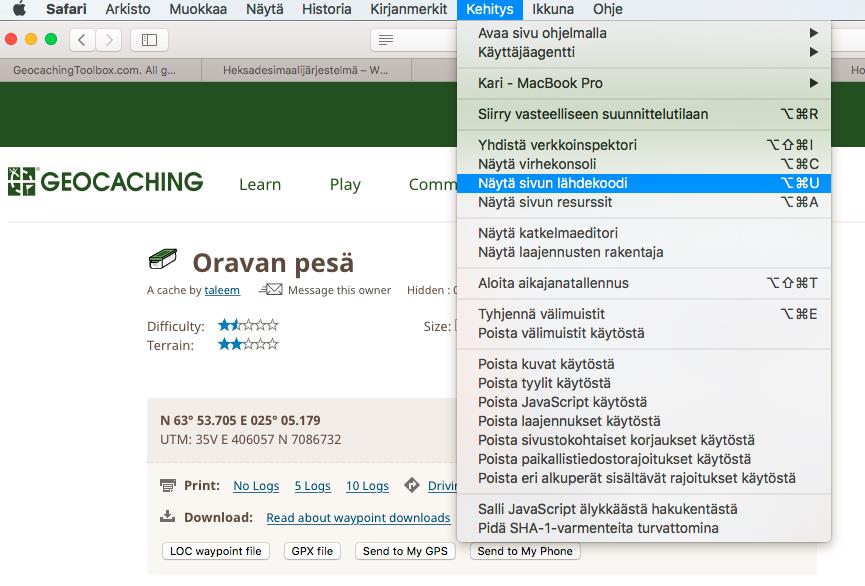
Task: Open the Learn navigation item
Action: point(260,184)
